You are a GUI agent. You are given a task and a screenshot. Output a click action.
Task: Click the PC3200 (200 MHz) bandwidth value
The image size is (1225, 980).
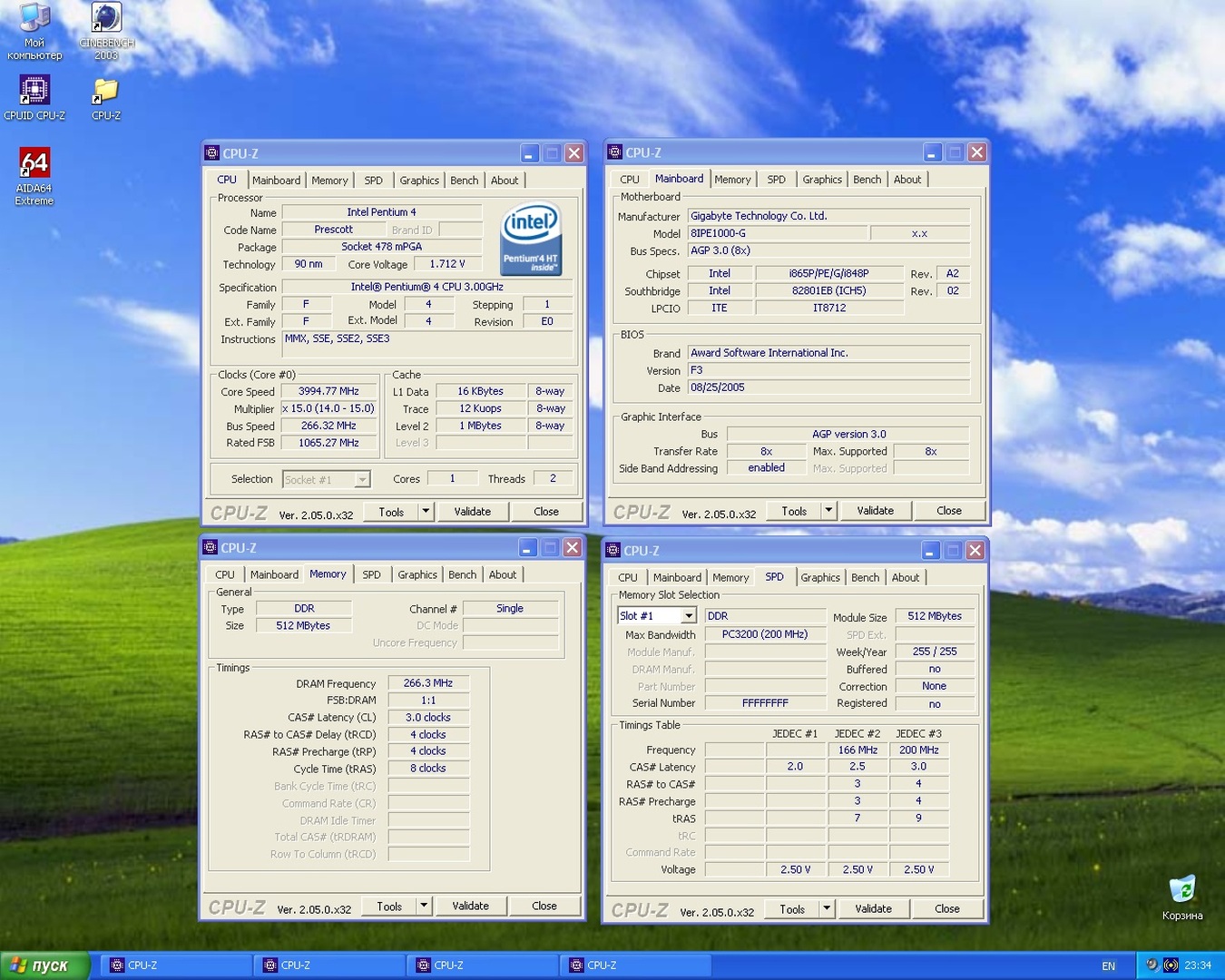click(765, 634)
